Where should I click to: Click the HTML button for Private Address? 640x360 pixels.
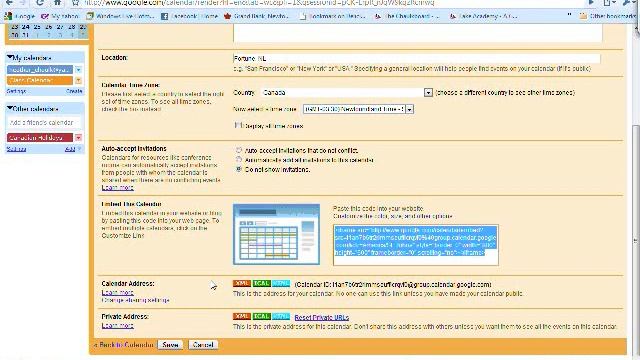[x=281, y=316]
